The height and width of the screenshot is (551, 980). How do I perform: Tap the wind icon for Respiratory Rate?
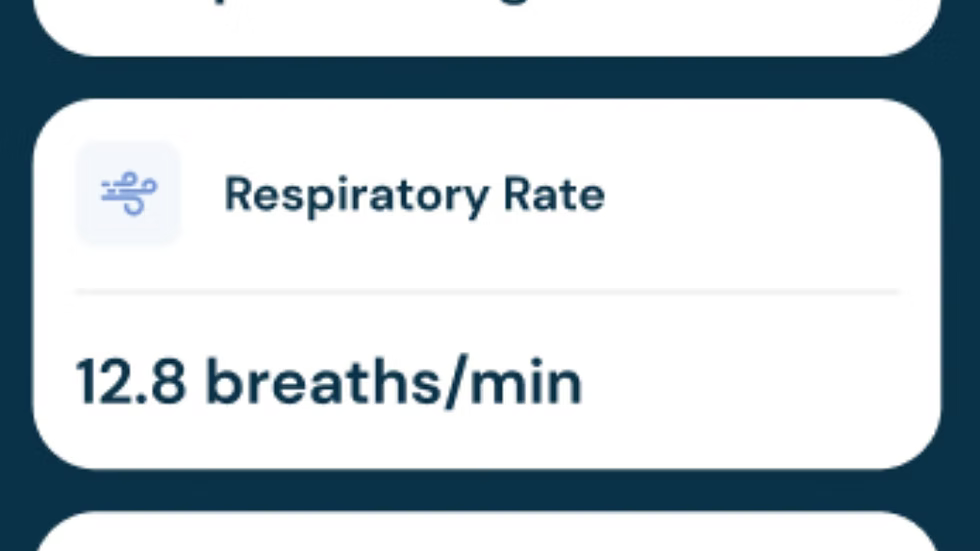click(128, 193)
